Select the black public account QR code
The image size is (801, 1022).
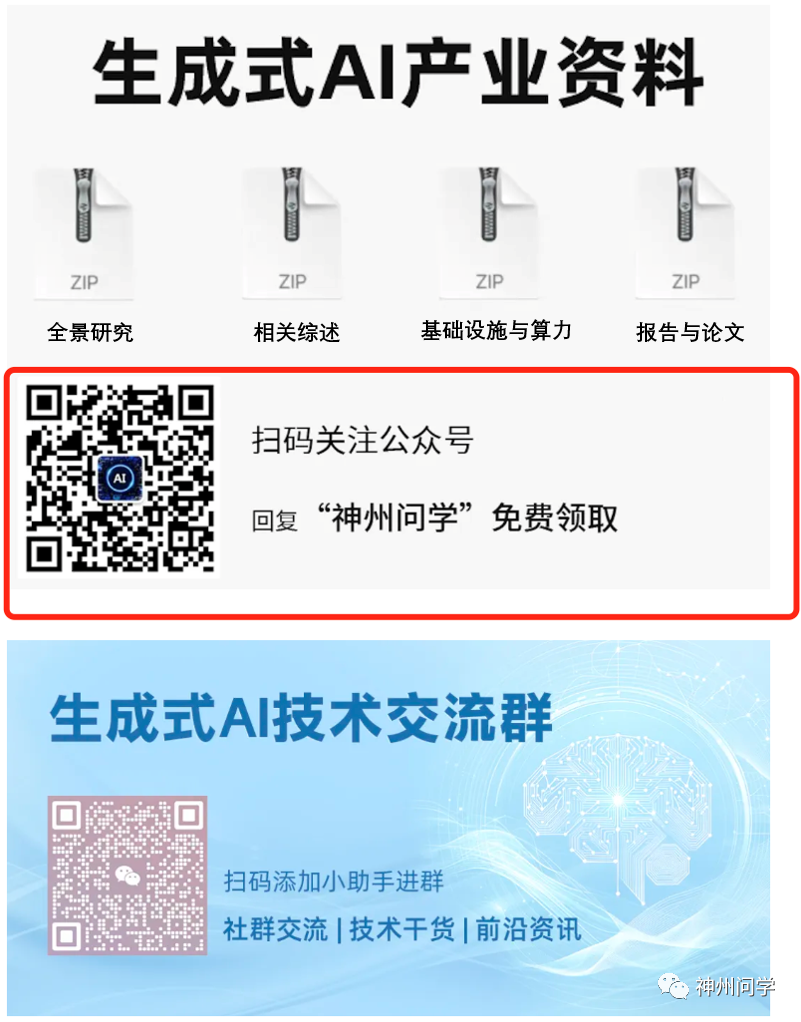[x=120, y=478]
